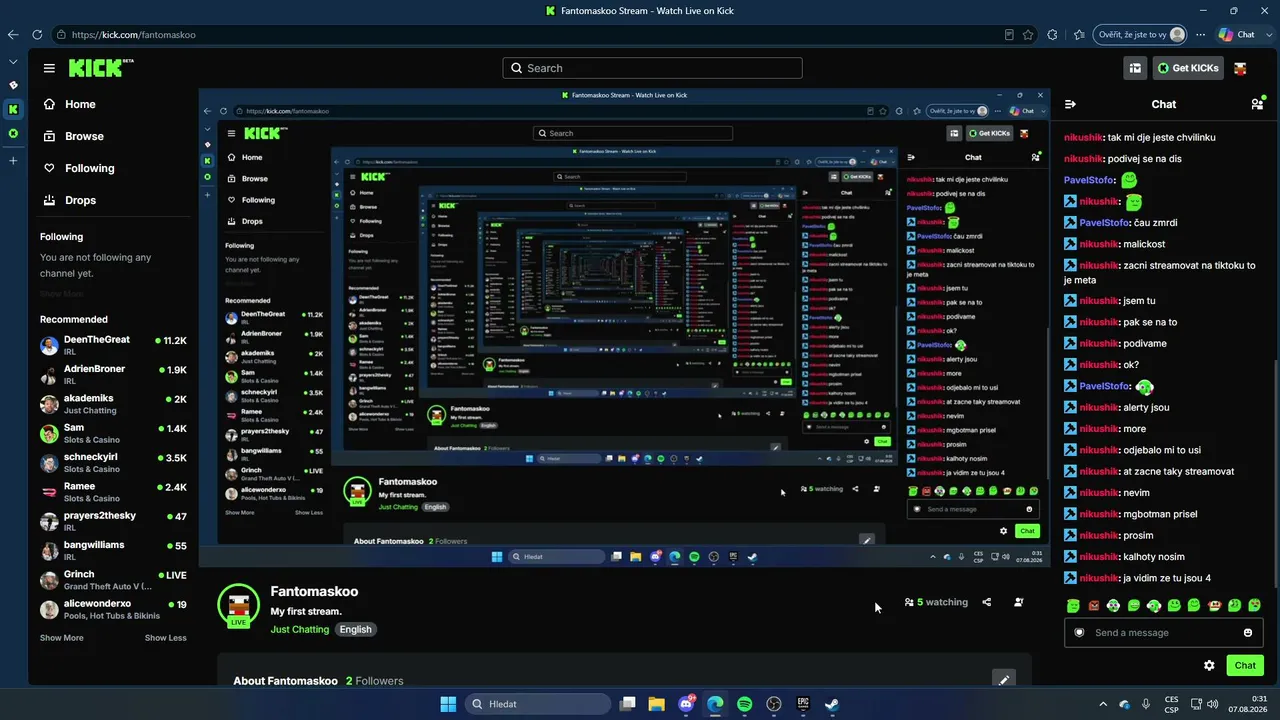The height and width of the screenshot is (720, 1280).
Task: Open Grinch channel in the main Recommended list
Action: point(113,580)
